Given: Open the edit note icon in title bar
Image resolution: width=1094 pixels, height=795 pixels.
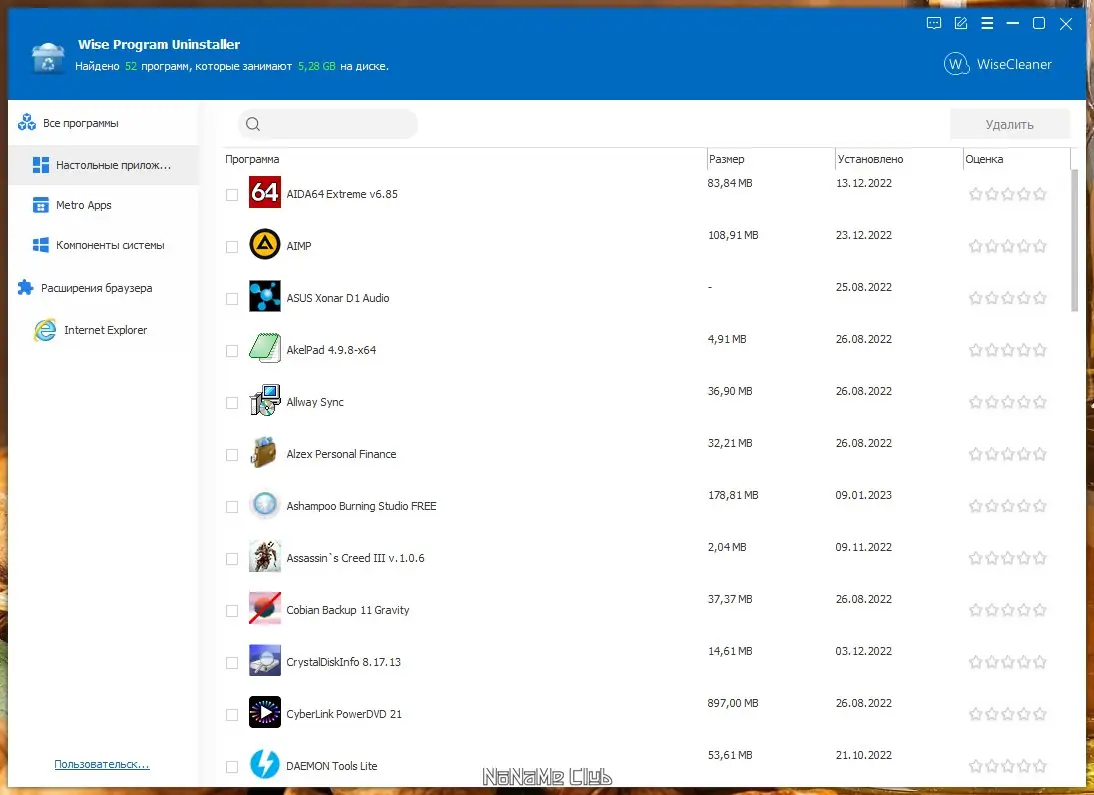Looking at the screenshot, I should click(x=961, y=23).
